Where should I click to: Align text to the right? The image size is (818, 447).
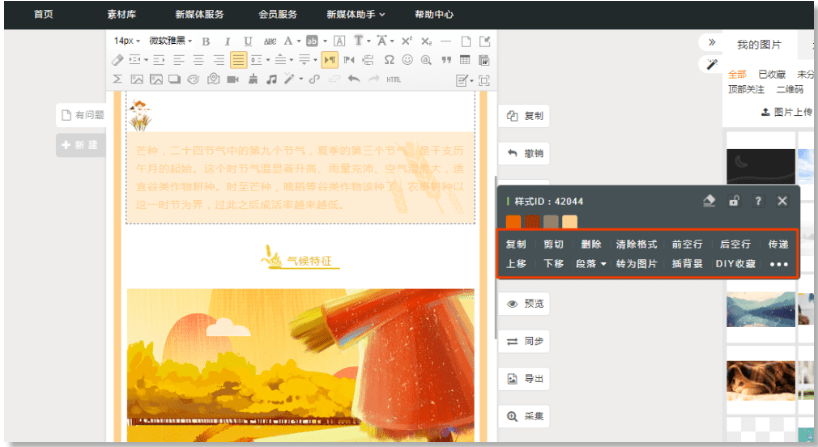(x=219, y=61)
